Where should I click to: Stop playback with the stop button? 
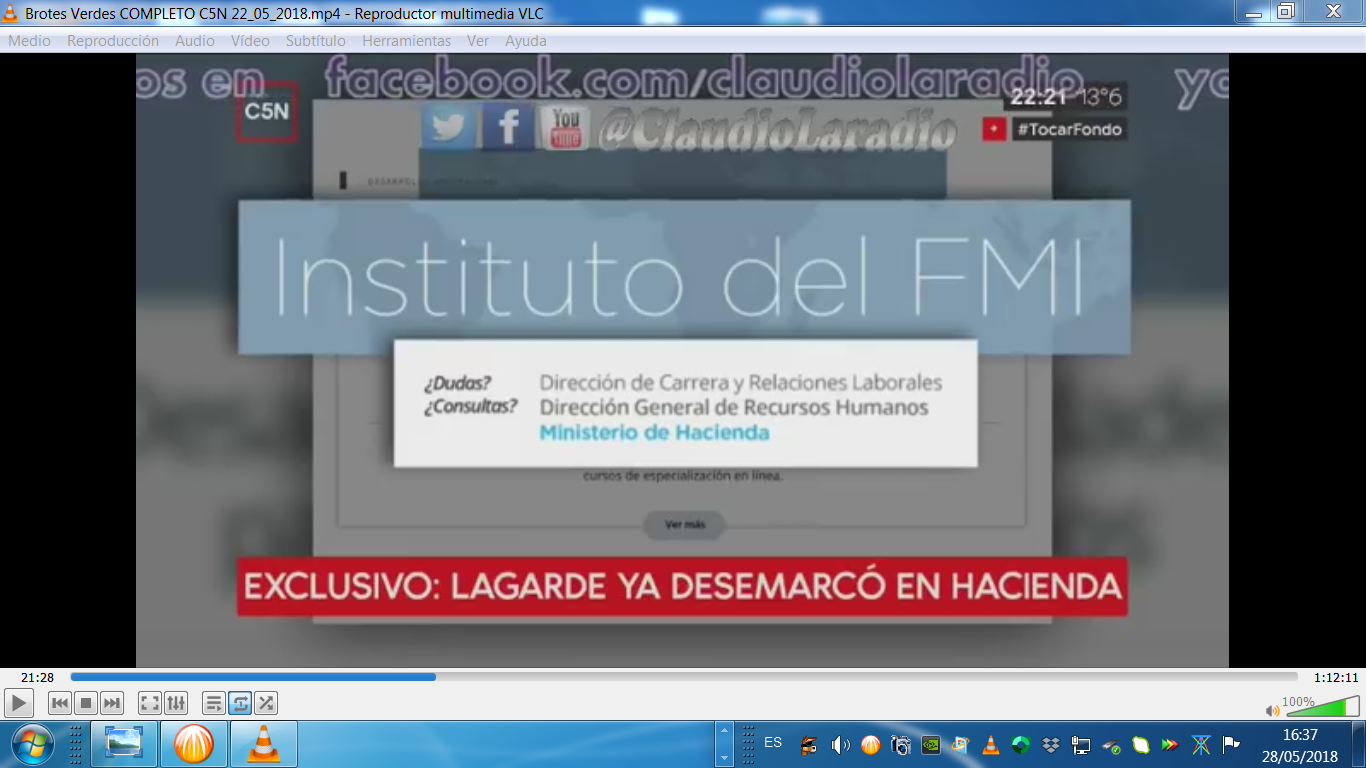[x=86, y=703]
